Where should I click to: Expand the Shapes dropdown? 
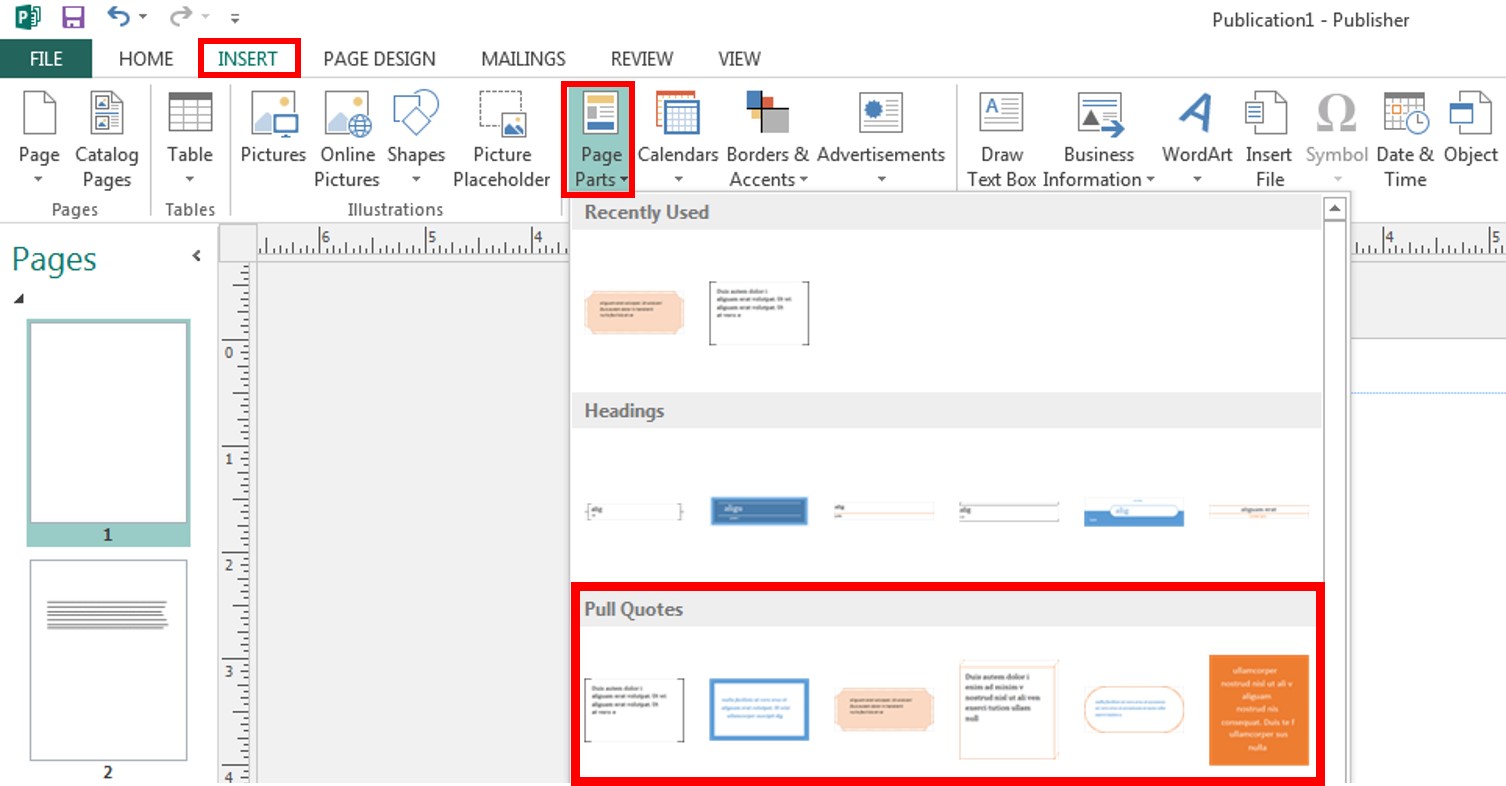click(x=416, y=180)
